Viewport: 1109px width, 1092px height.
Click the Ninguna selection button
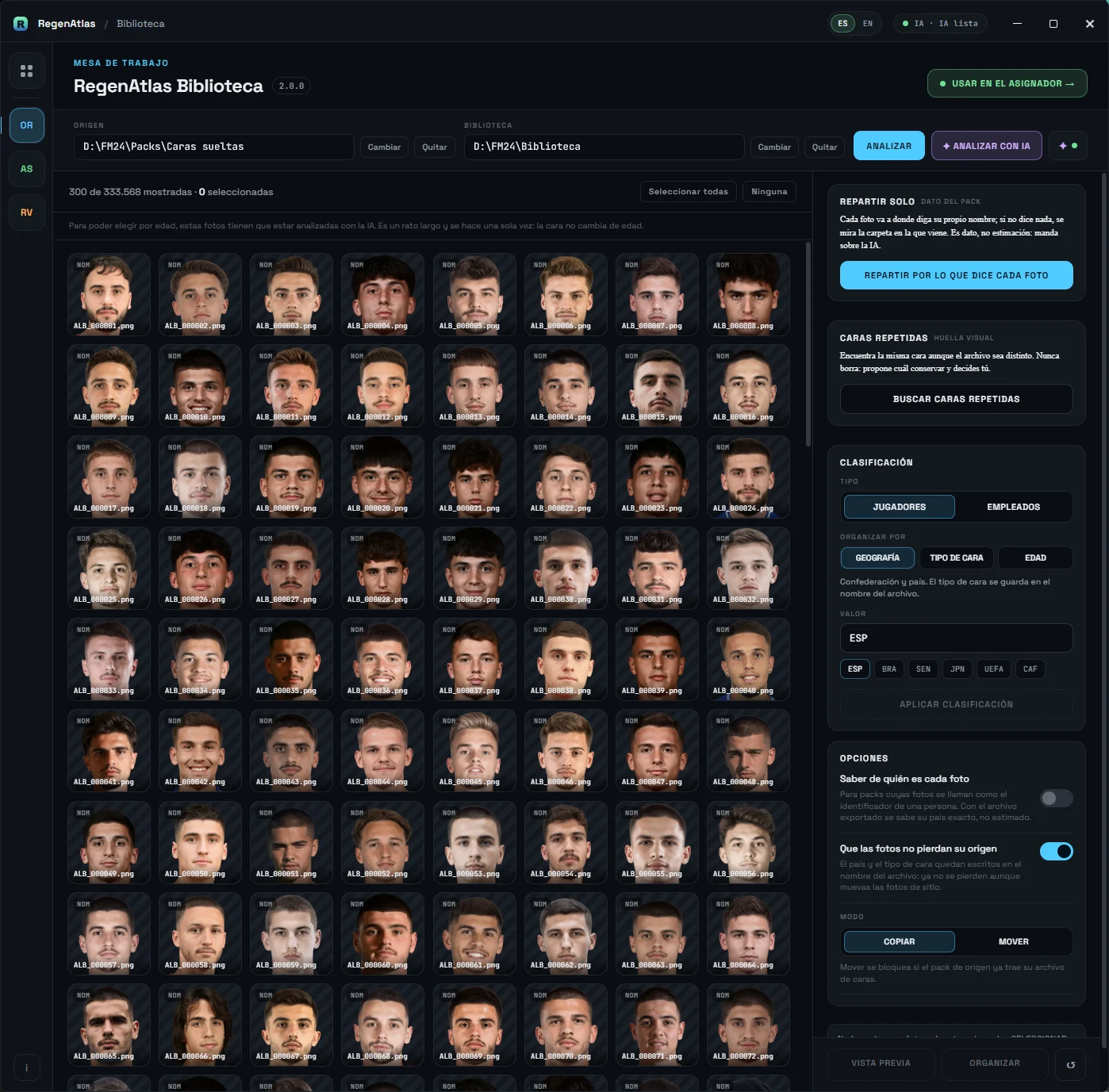click(769, 192)
